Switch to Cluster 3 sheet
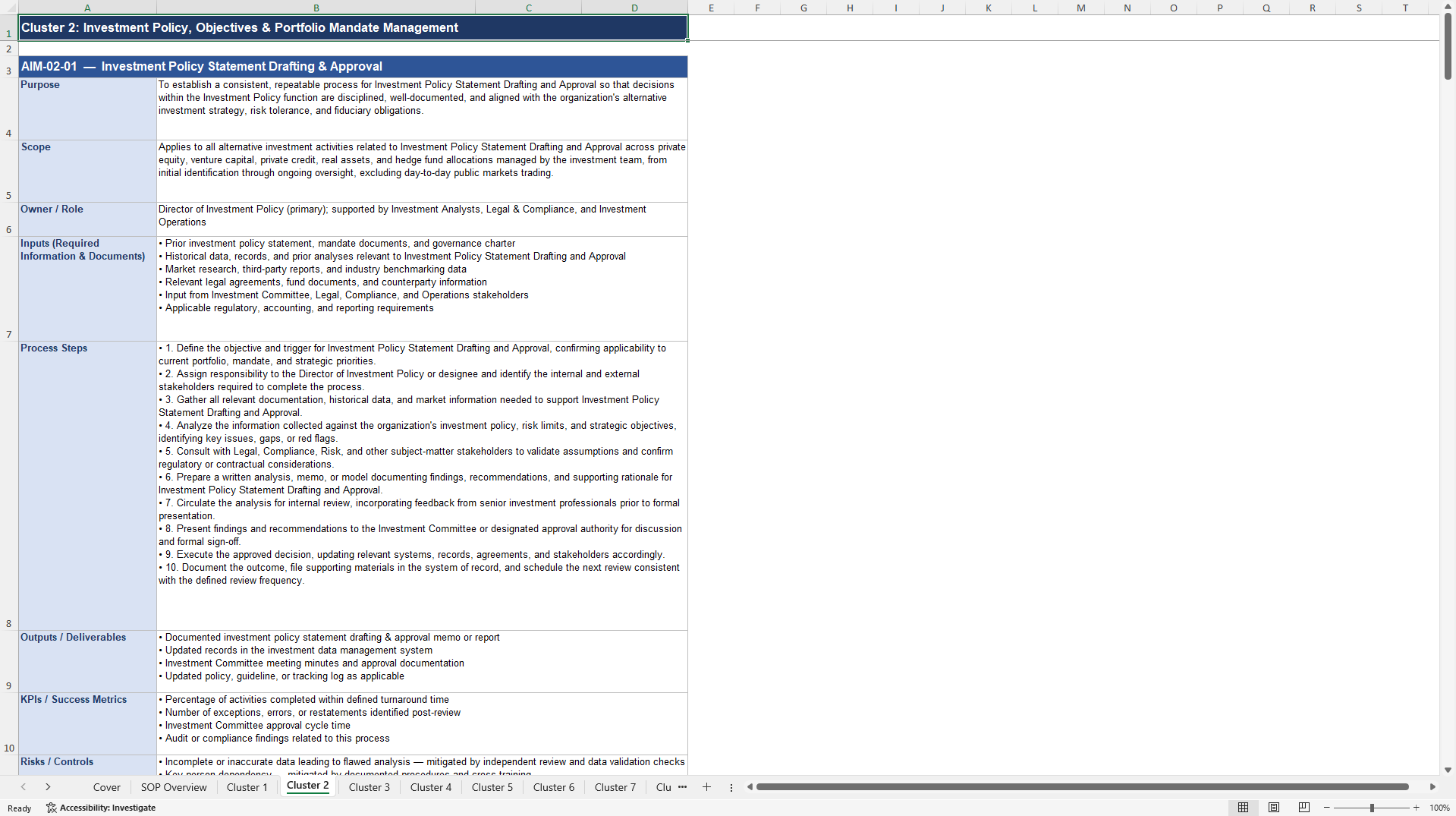 (370, 787)
